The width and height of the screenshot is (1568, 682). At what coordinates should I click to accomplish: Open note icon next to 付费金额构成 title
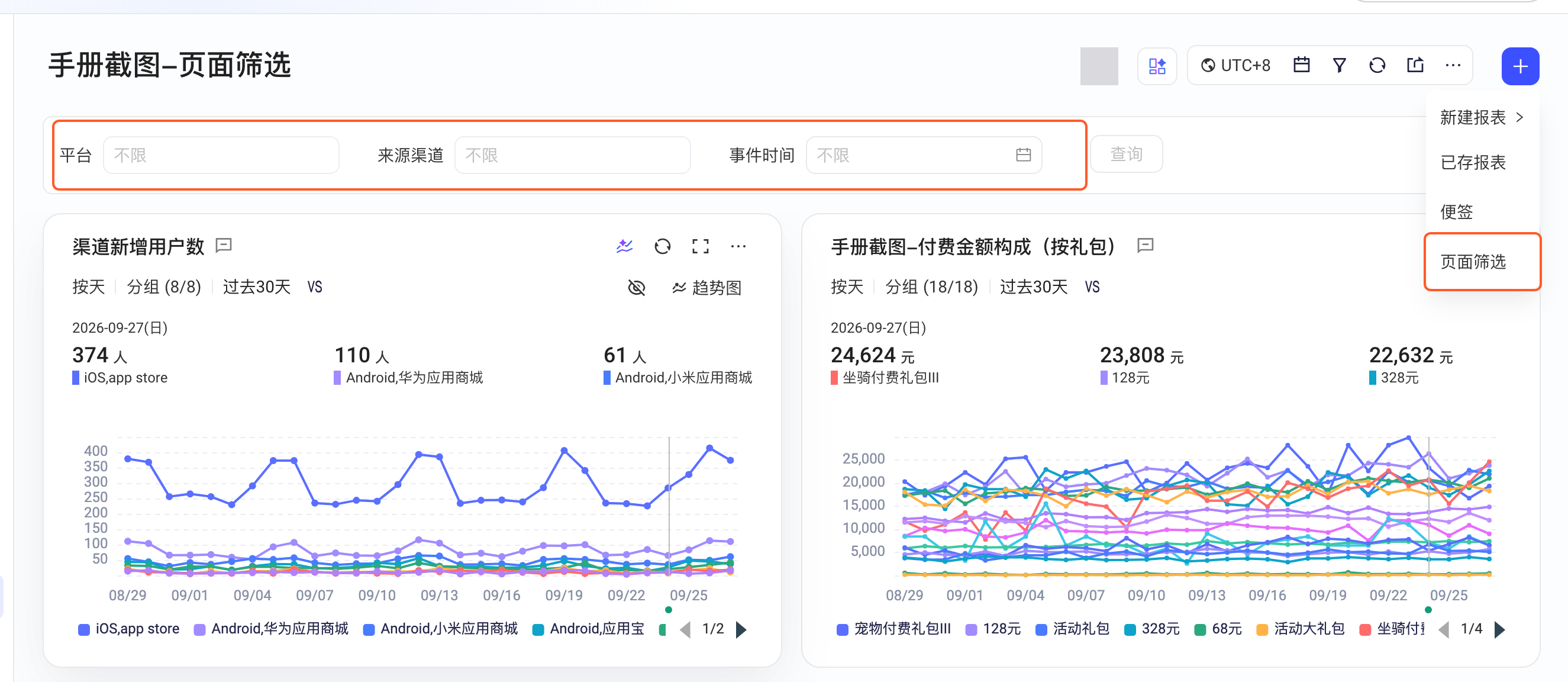click(x=1145, y=246)
